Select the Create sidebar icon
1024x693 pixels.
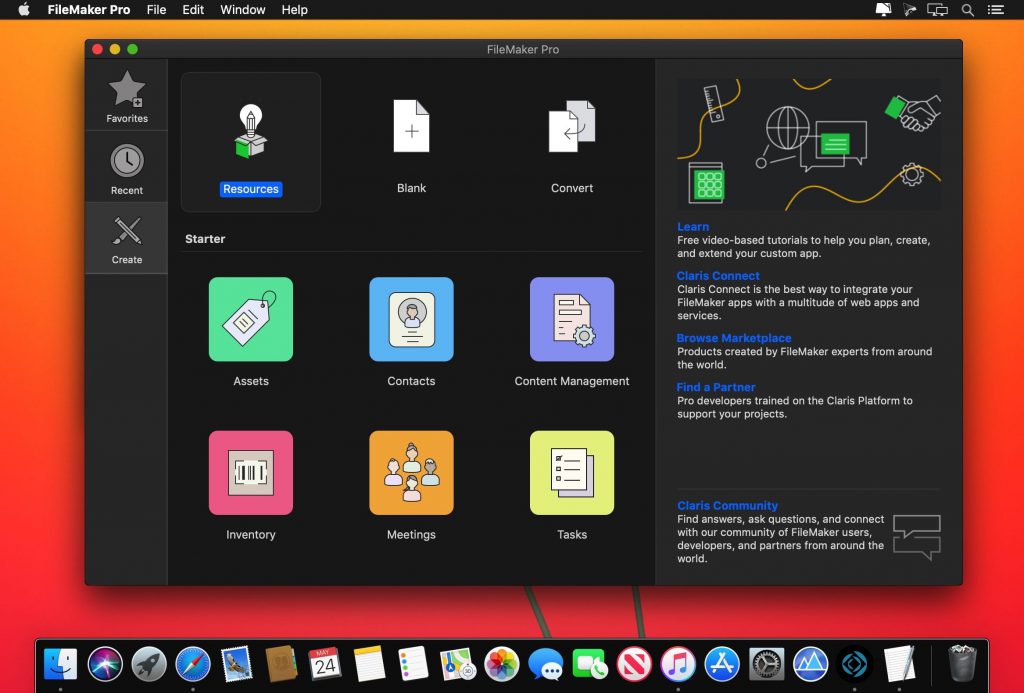[126, 237]
